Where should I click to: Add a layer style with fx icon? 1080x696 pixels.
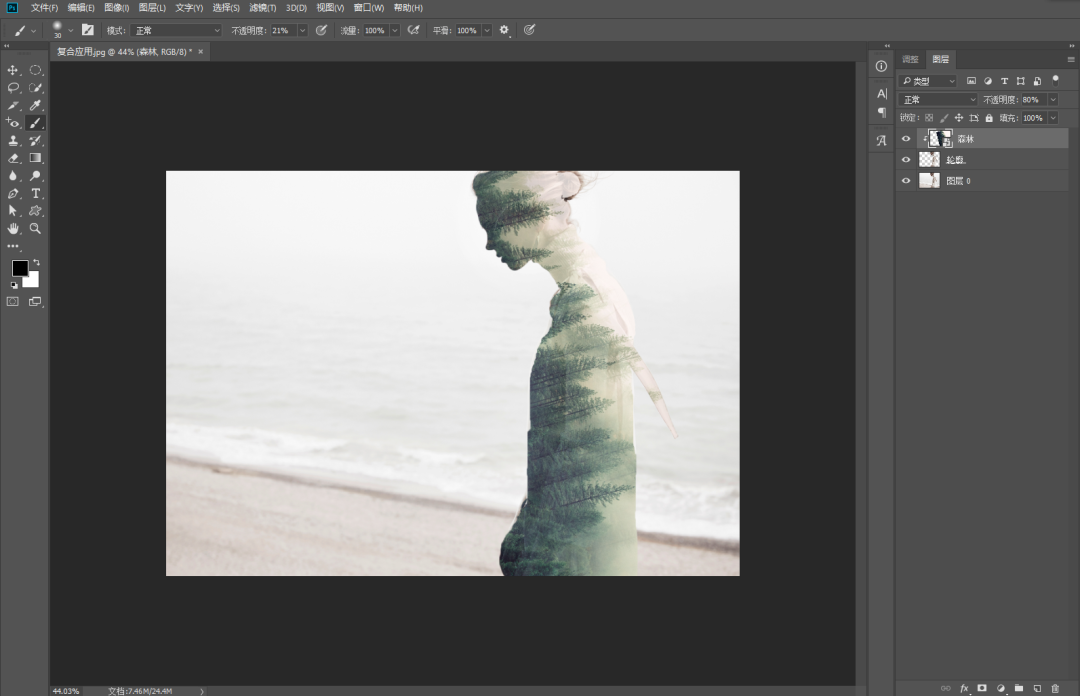(964, 688)
